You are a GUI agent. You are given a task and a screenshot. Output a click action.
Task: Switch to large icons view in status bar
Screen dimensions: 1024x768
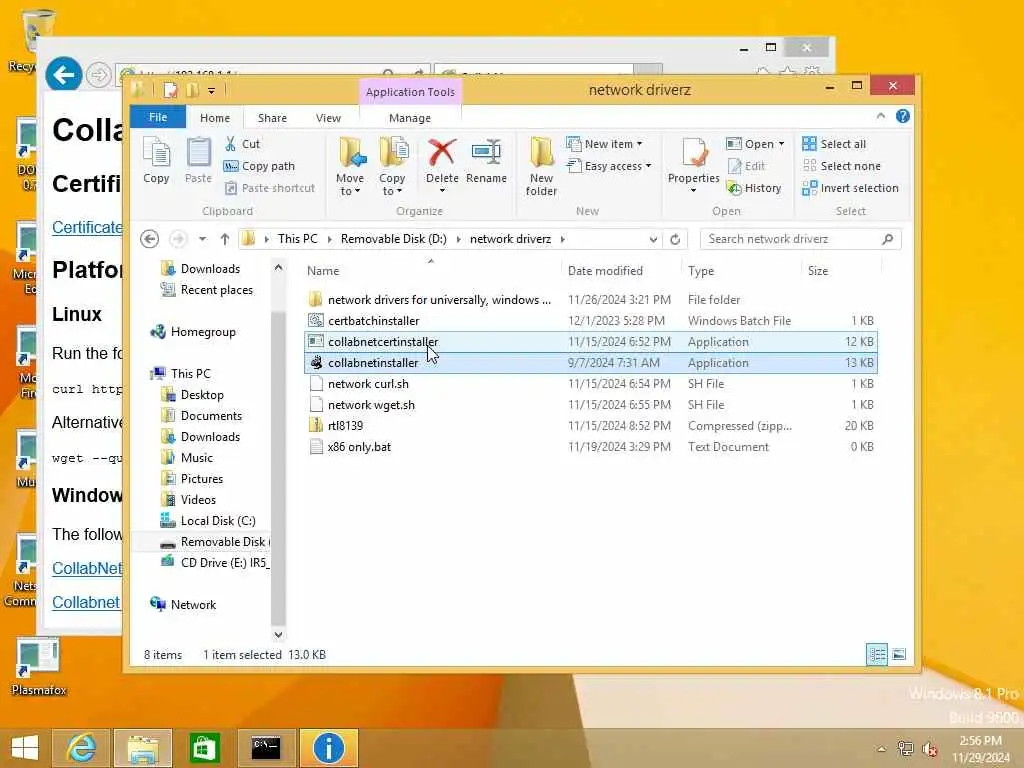coord(899,654)
